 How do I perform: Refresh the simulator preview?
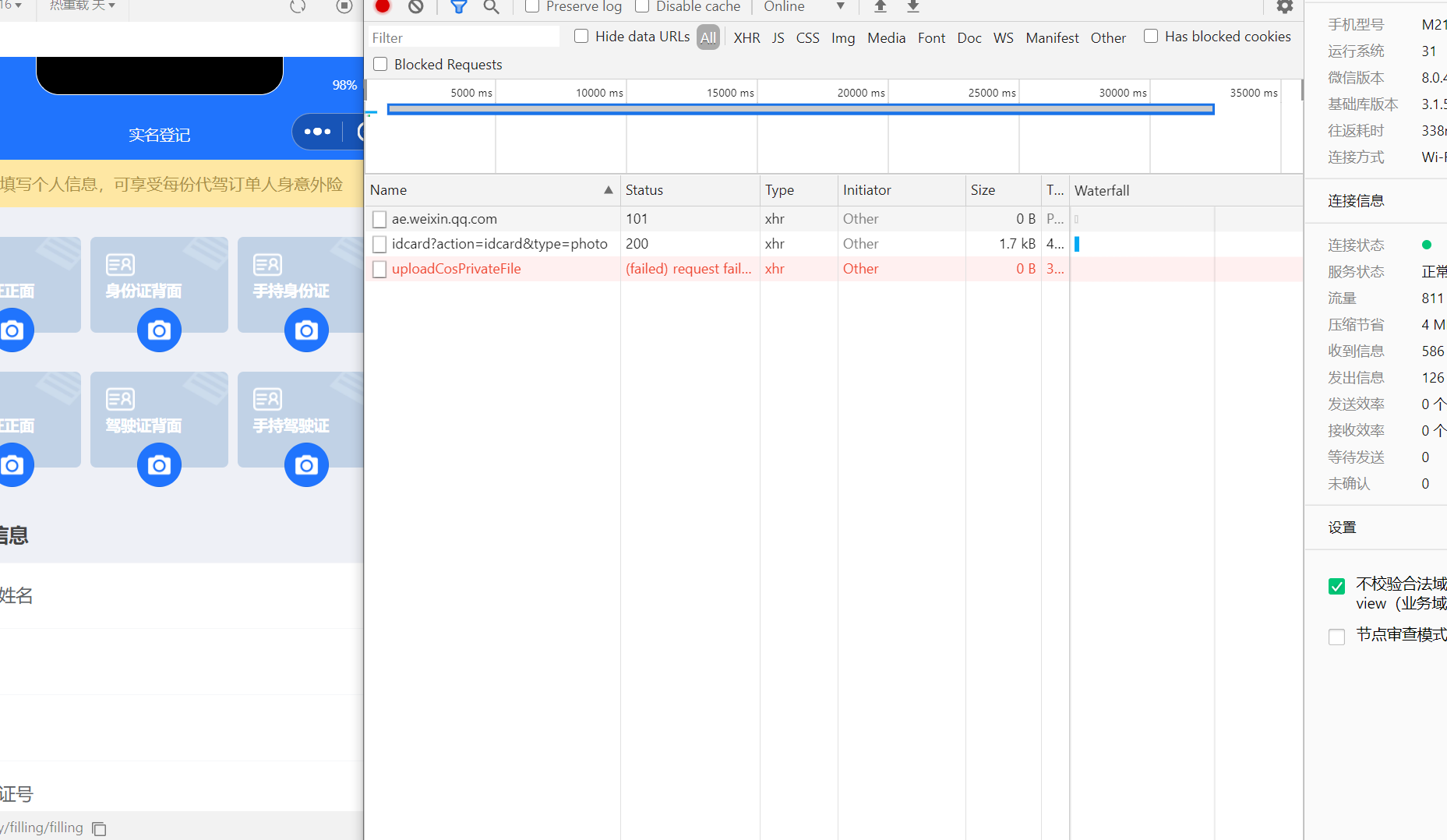(x=298, y=6)
